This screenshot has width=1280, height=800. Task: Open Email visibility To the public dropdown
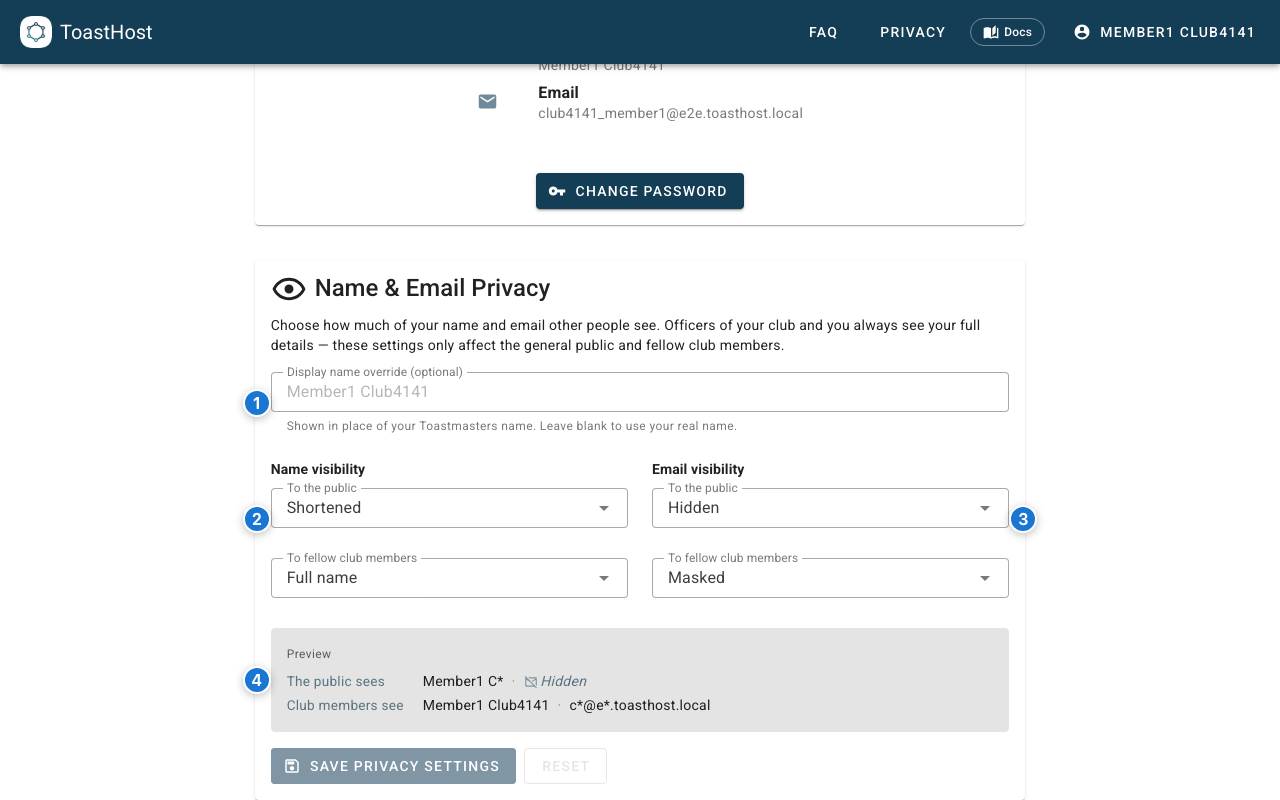(x=830, y=508)
